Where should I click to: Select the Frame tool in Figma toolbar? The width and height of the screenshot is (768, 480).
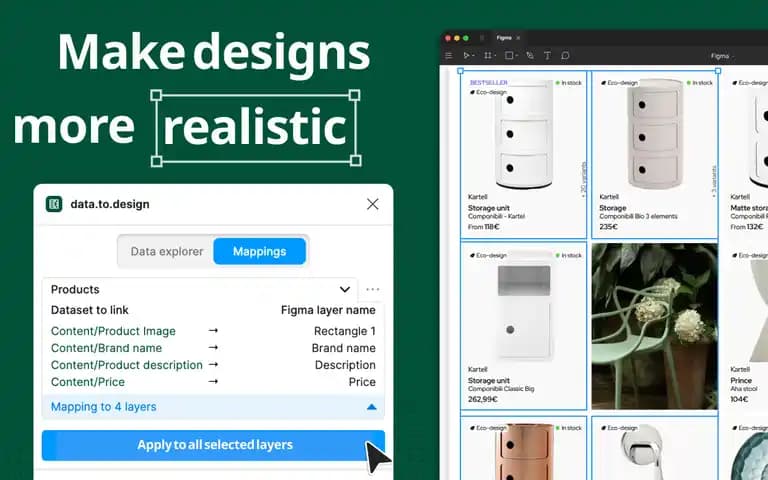[x=487, y=56]
